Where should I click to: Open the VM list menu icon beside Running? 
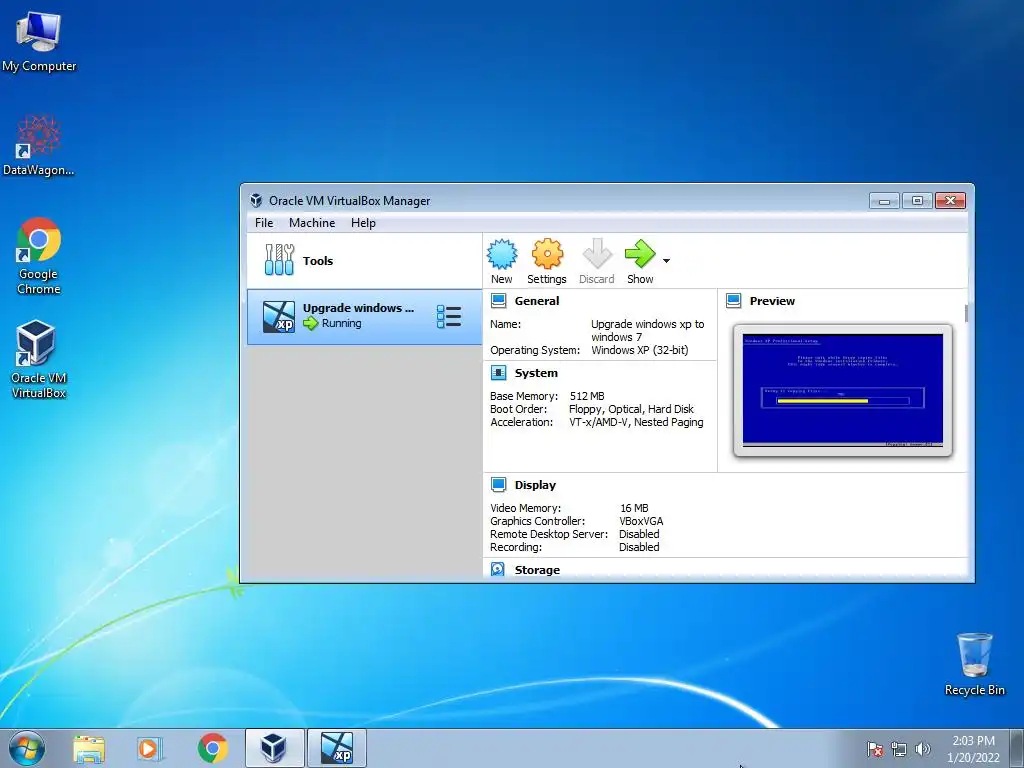449,317
